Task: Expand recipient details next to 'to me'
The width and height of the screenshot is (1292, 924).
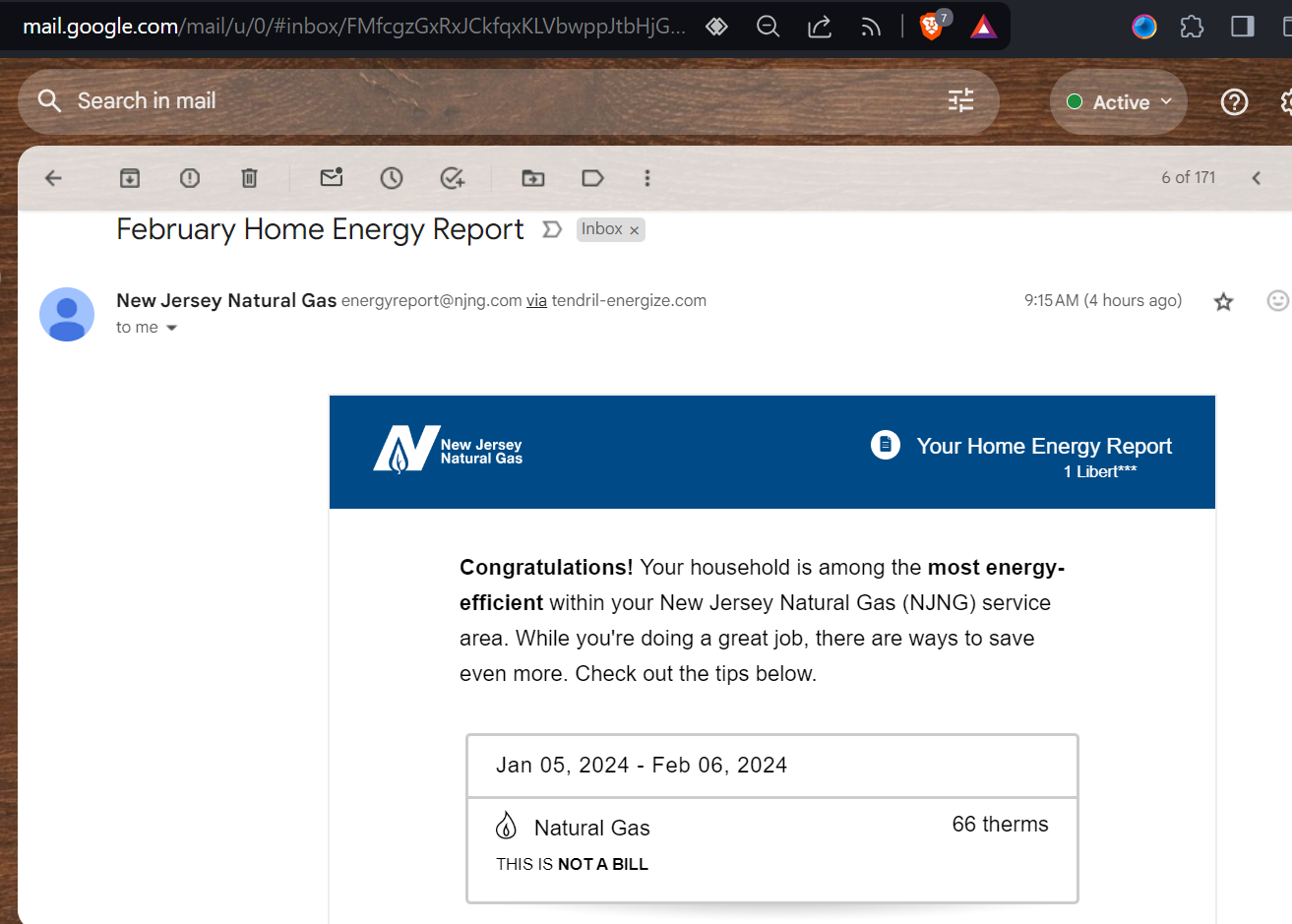Action: point(172,328)
